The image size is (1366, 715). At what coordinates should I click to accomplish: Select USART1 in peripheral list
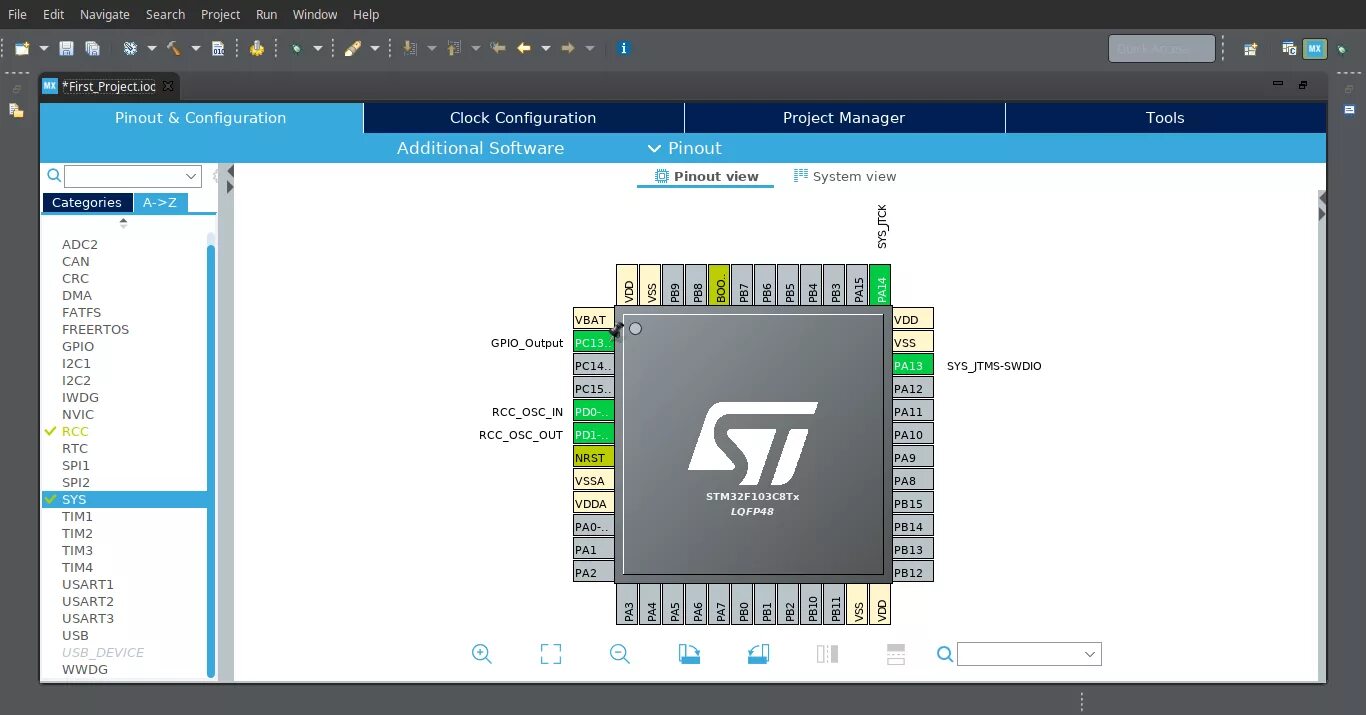point(88,584)
